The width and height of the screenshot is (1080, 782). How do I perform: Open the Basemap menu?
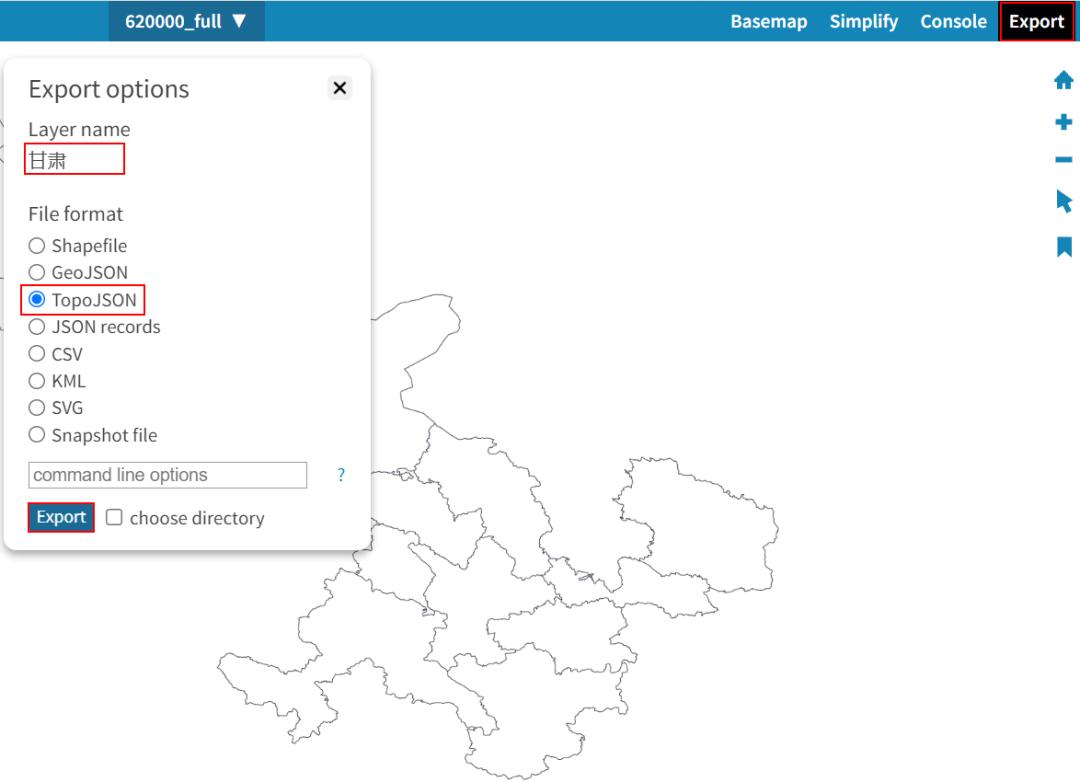tap(768, 21)
